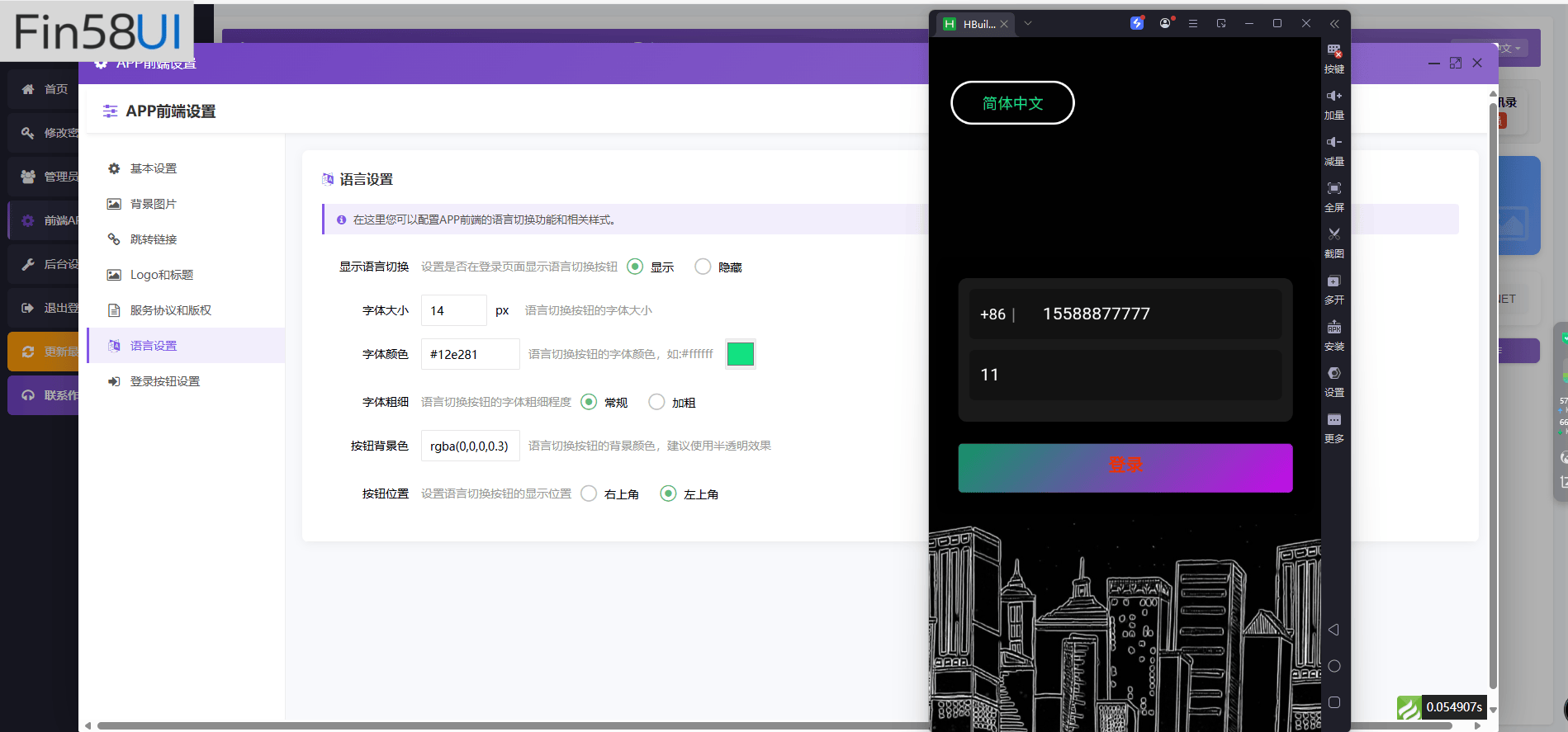This screenshot has width=1568, height=732.
Task: Open Logo和标题 settings section
Action: (186, 275)
